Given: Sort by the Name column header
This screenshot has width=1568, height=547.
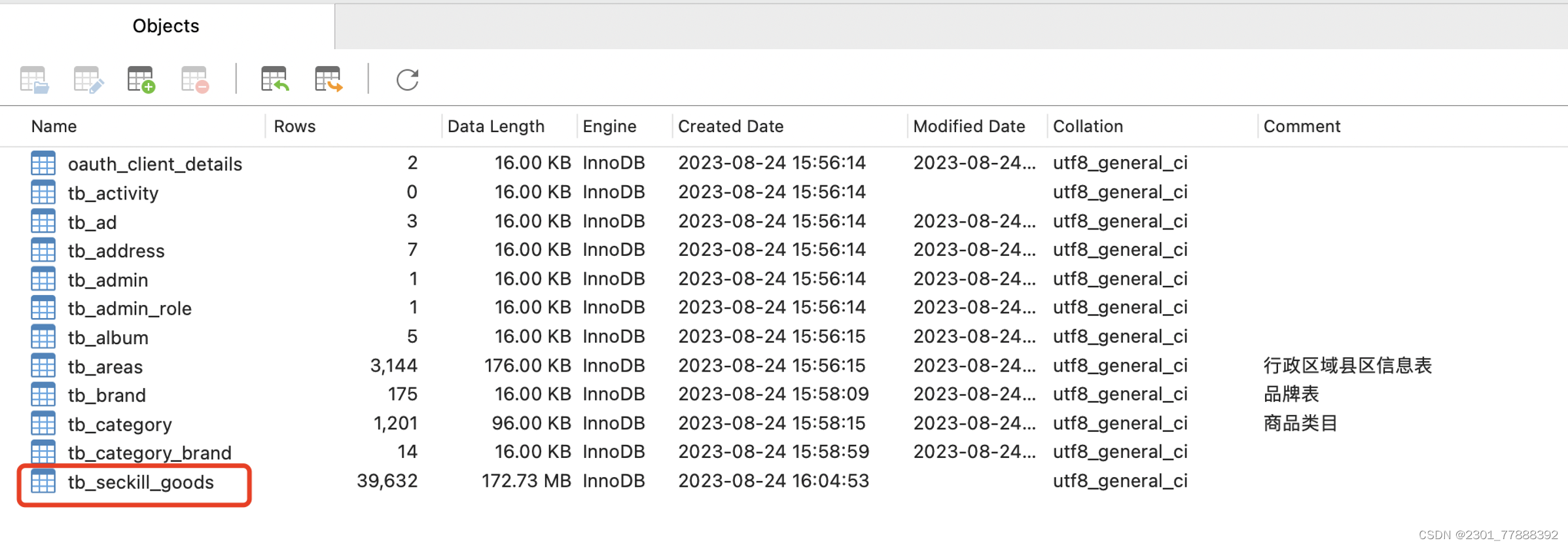Looking at the screenshot, I should click(54, 126).
